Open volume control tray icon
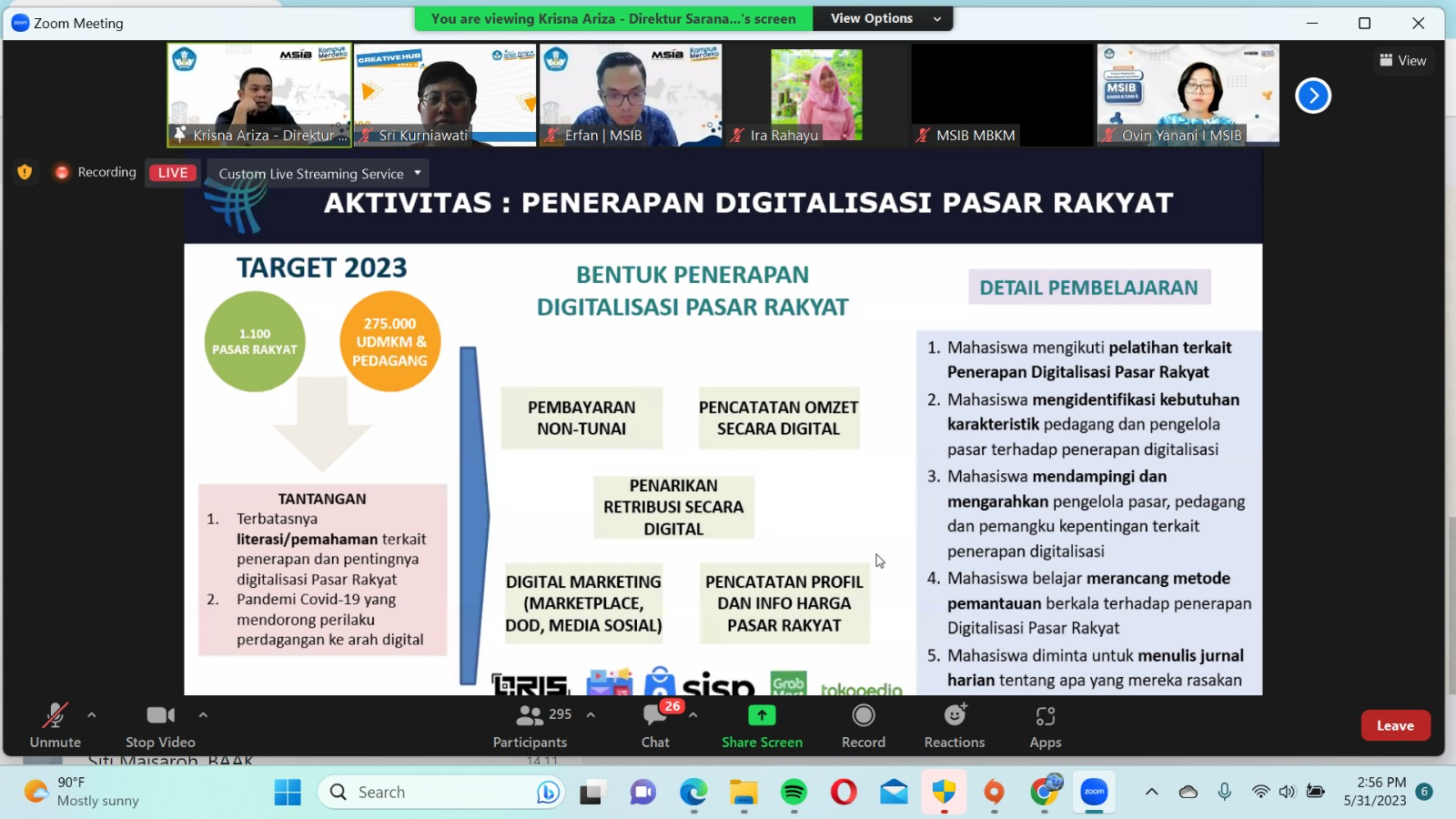The width and height of the screenshot is (1456, 819). 1287,792
